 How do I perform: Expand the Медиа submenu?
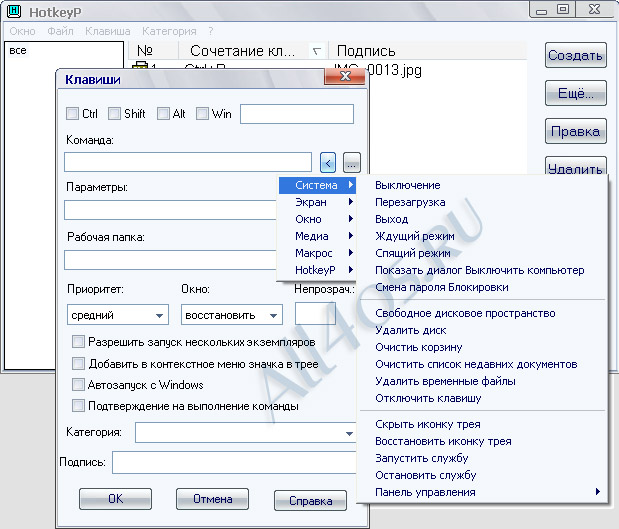click(x=317, y=236)
